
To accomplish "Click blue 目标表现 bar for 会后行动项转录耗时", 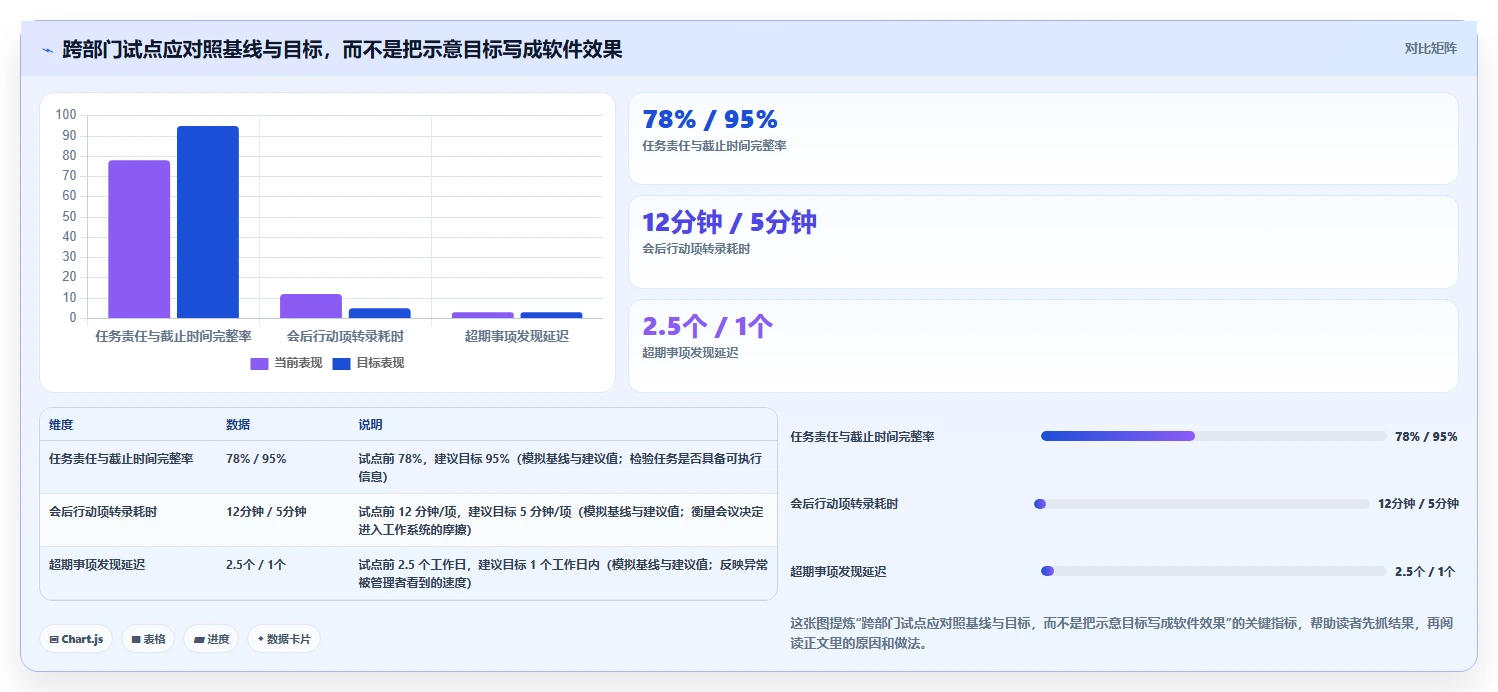I will 380,313.
